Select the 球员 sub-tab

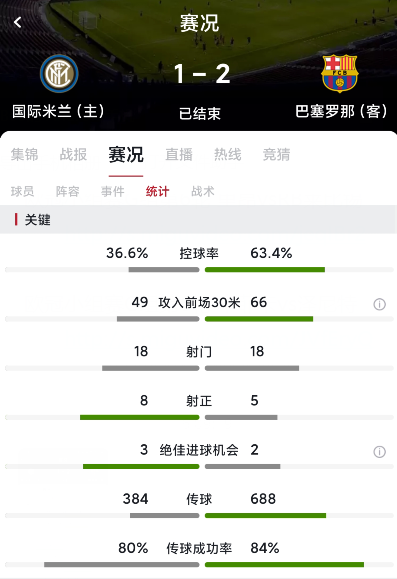22,191
